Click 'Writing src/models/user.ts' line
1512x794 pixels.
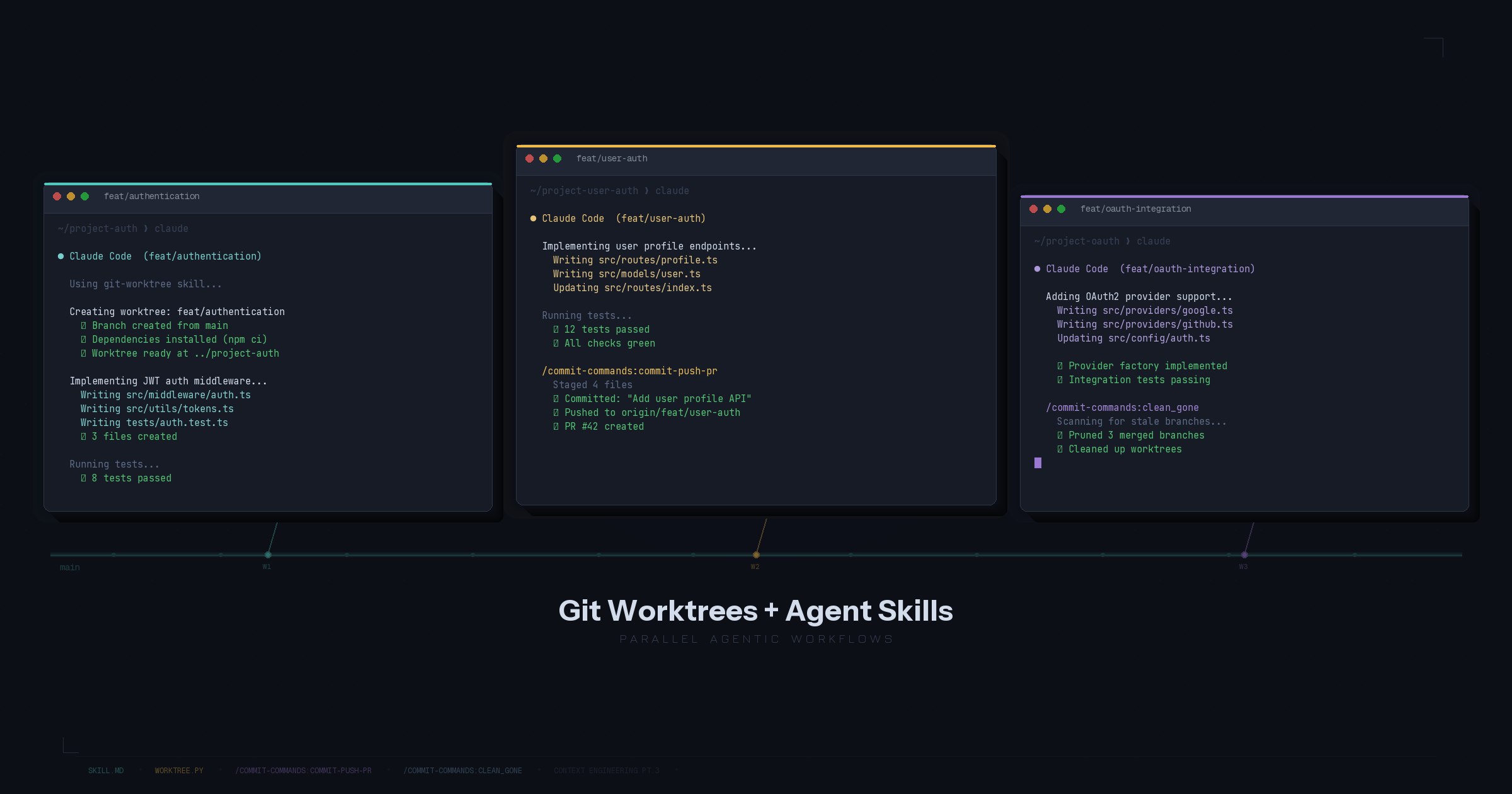(627, 274)
